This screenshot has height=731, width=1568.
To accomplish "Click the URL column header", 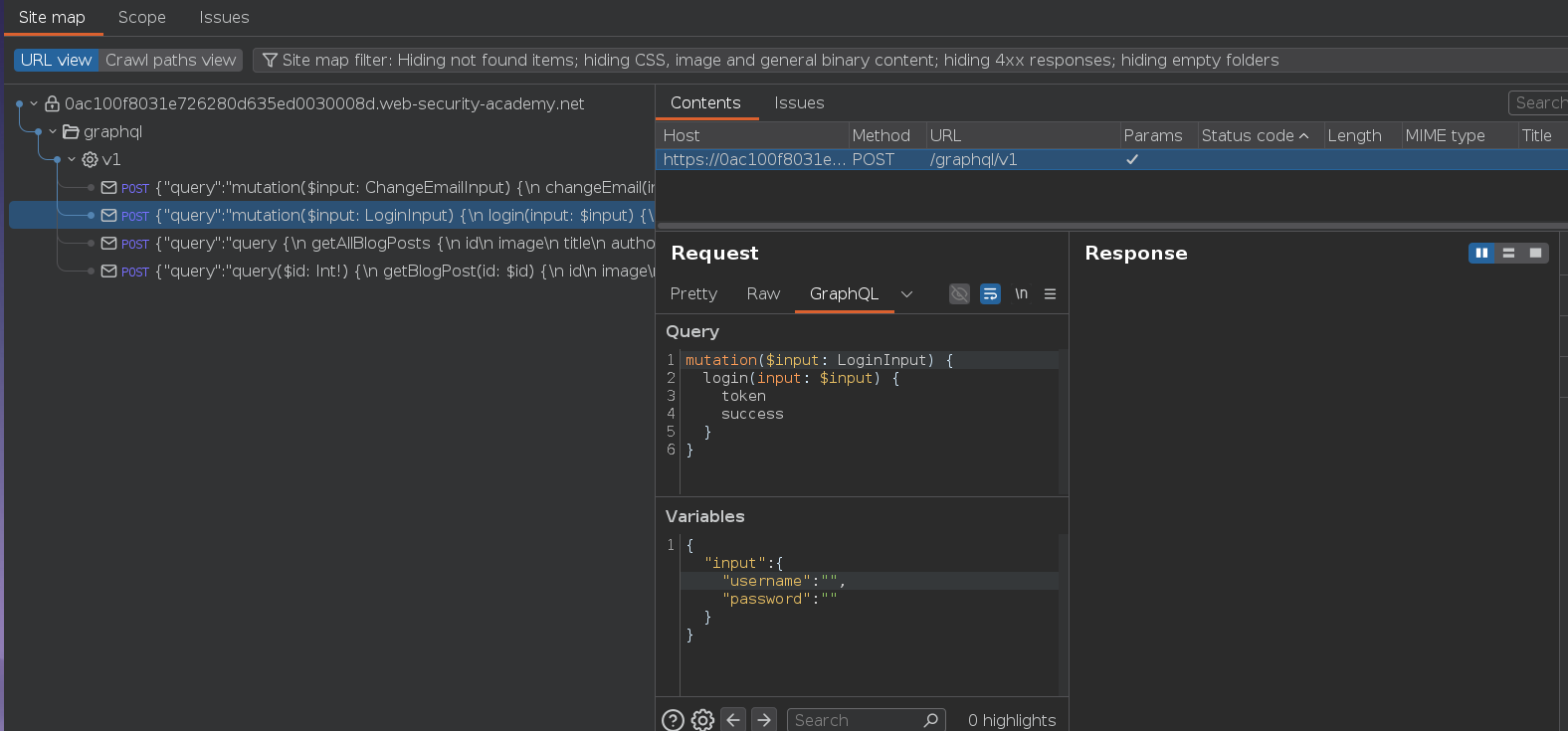I will click(1022, 135).
